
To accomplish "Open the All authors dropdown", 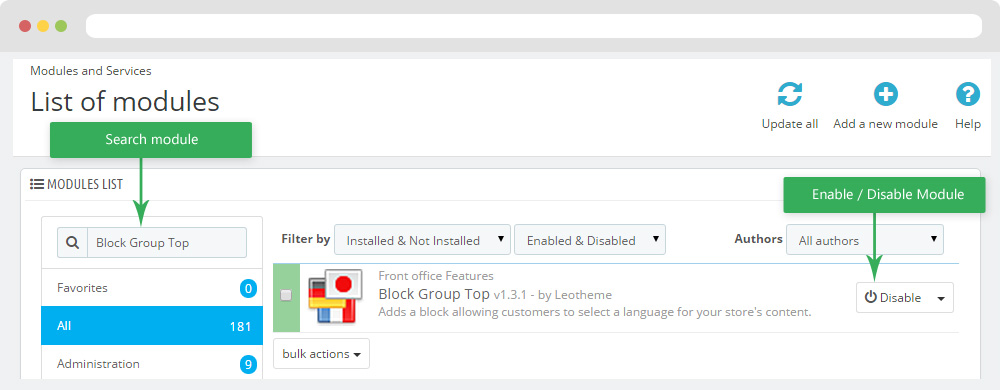I will pos(865,240).
